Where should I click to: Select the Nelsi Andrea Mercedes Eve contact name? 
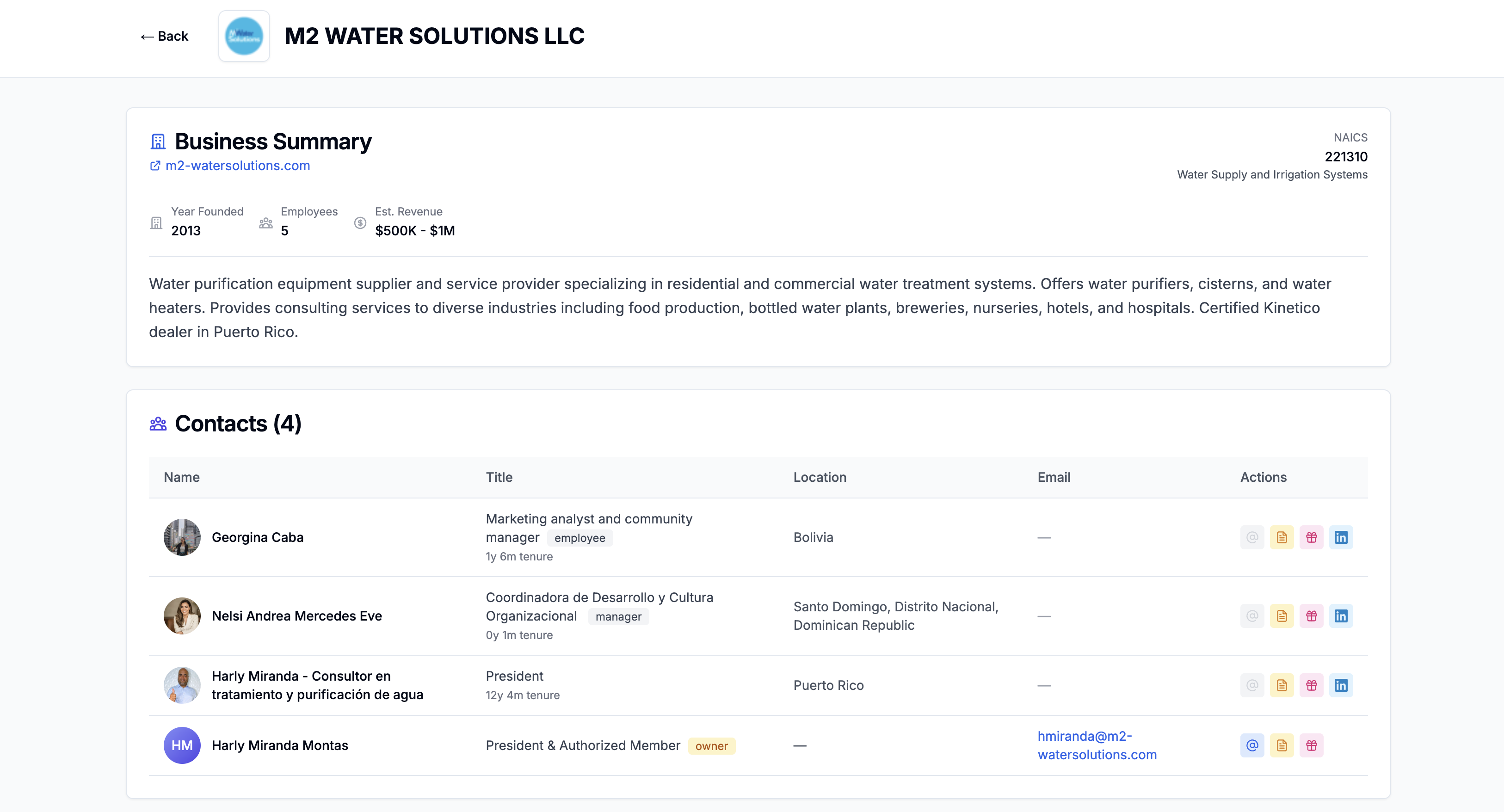(x=296, y=616)
